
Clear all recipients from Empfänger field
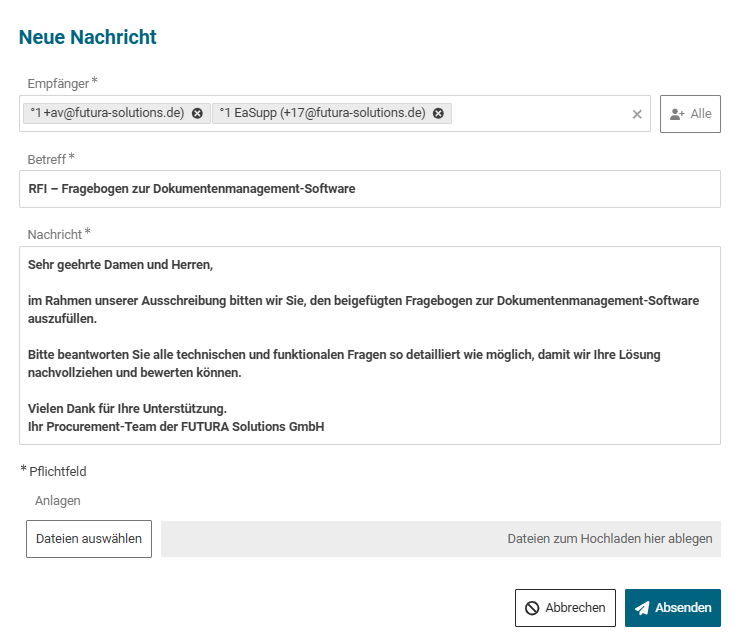coord(637,114)
